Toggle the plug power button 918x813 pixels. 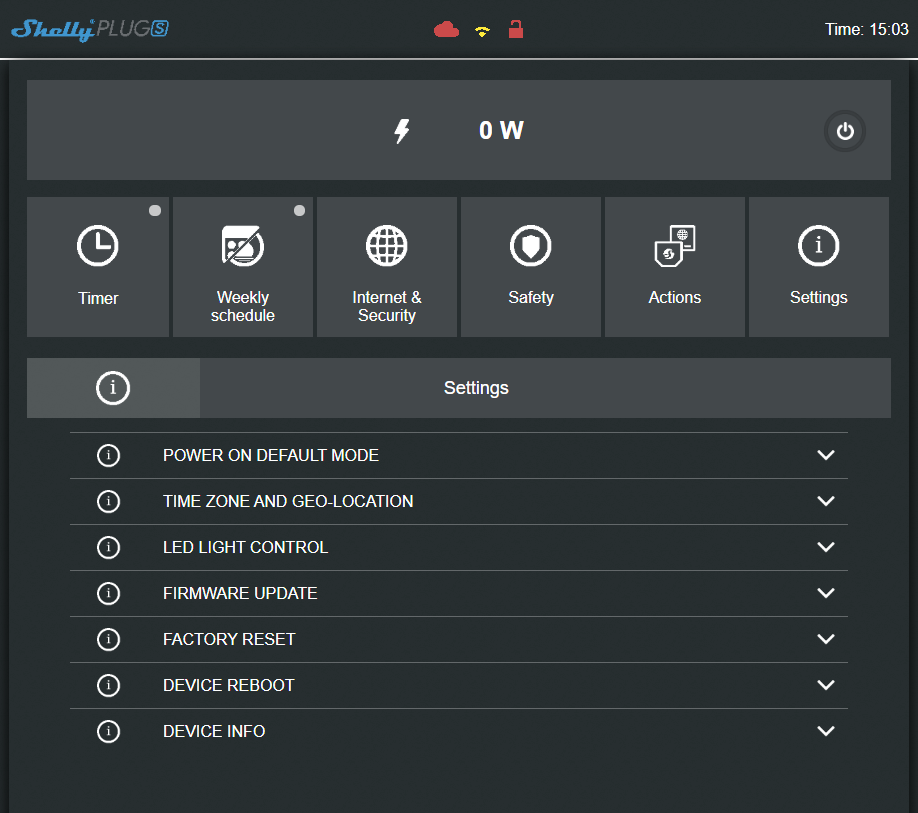pos(845,131)
